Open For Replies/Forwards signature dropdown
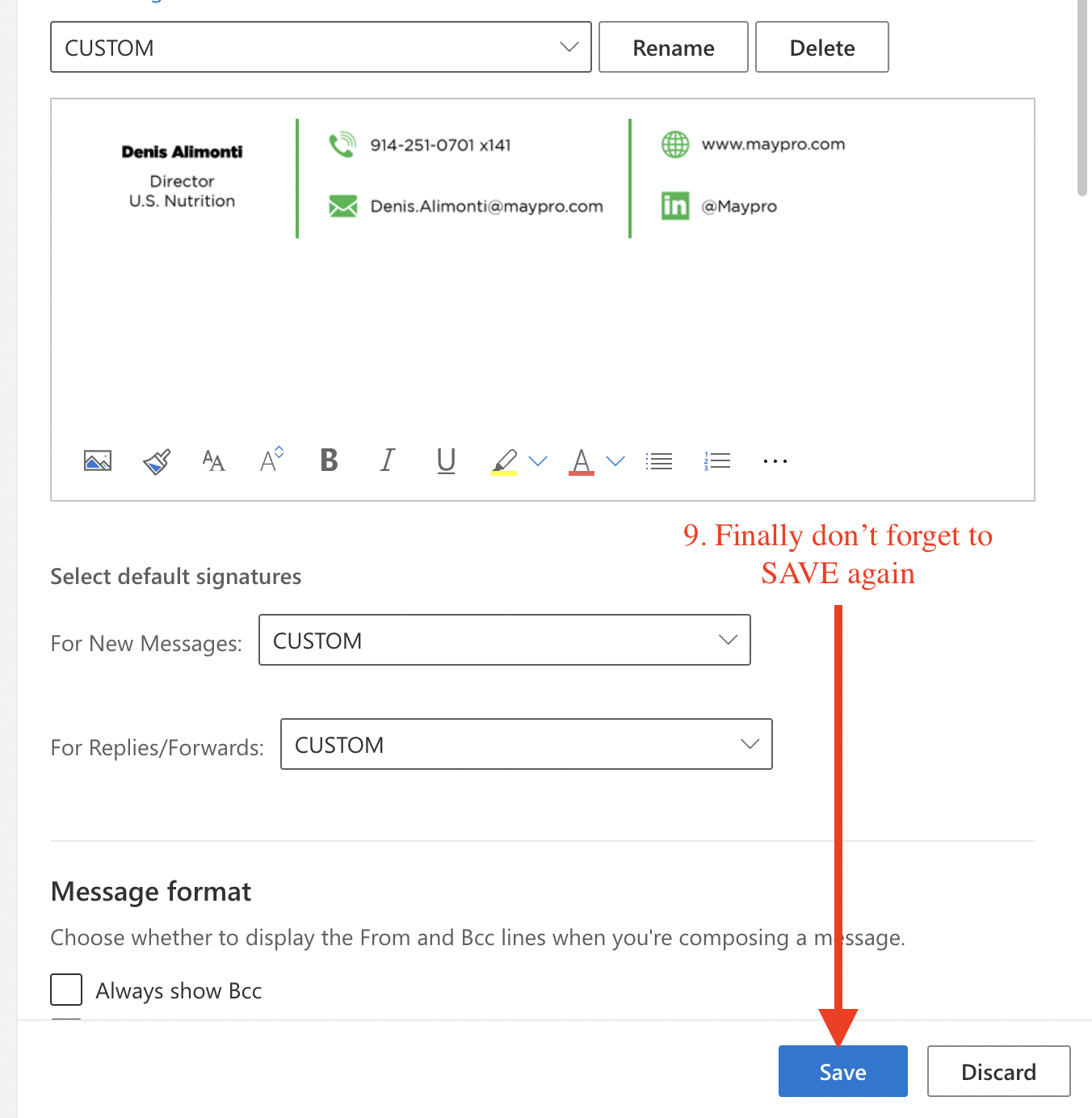 point(526,745)
